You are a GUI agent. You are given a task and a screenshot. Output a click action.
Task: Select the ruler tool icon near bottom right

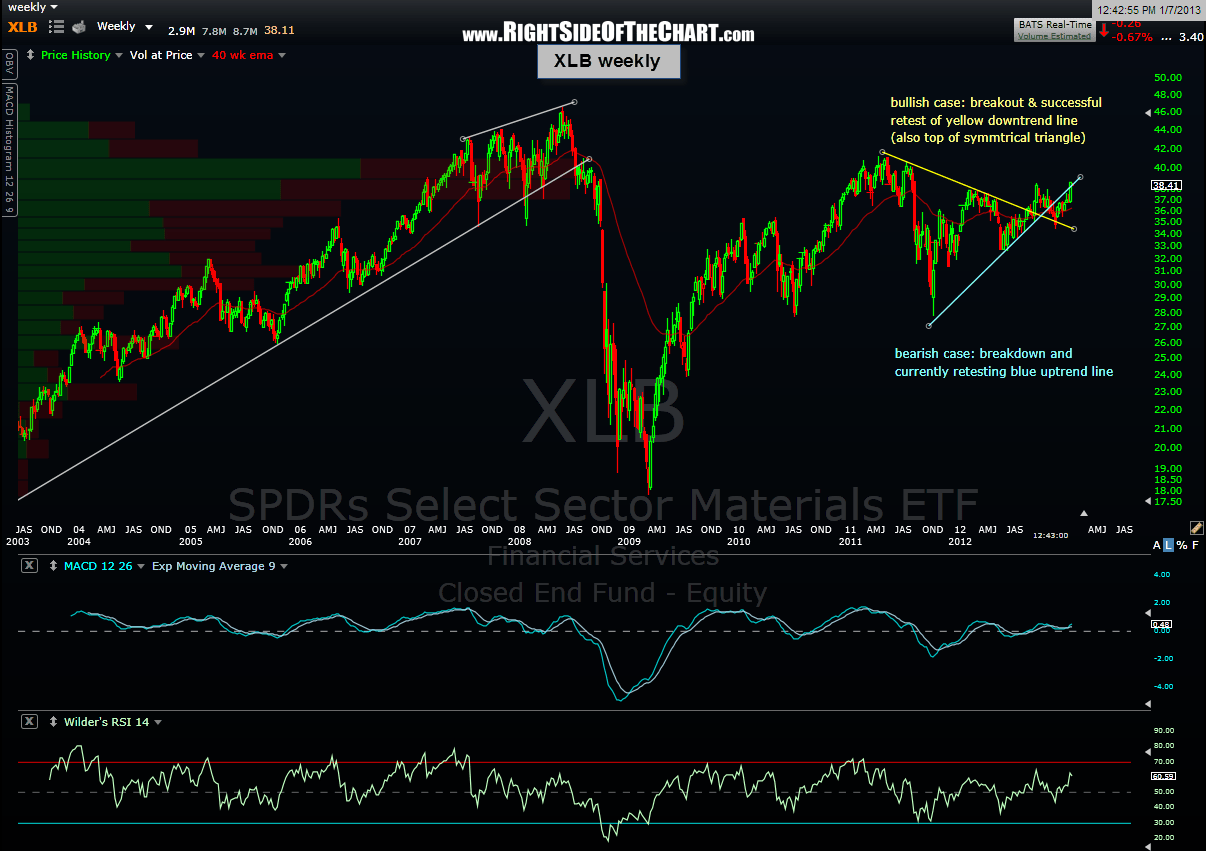(1197, 527)
